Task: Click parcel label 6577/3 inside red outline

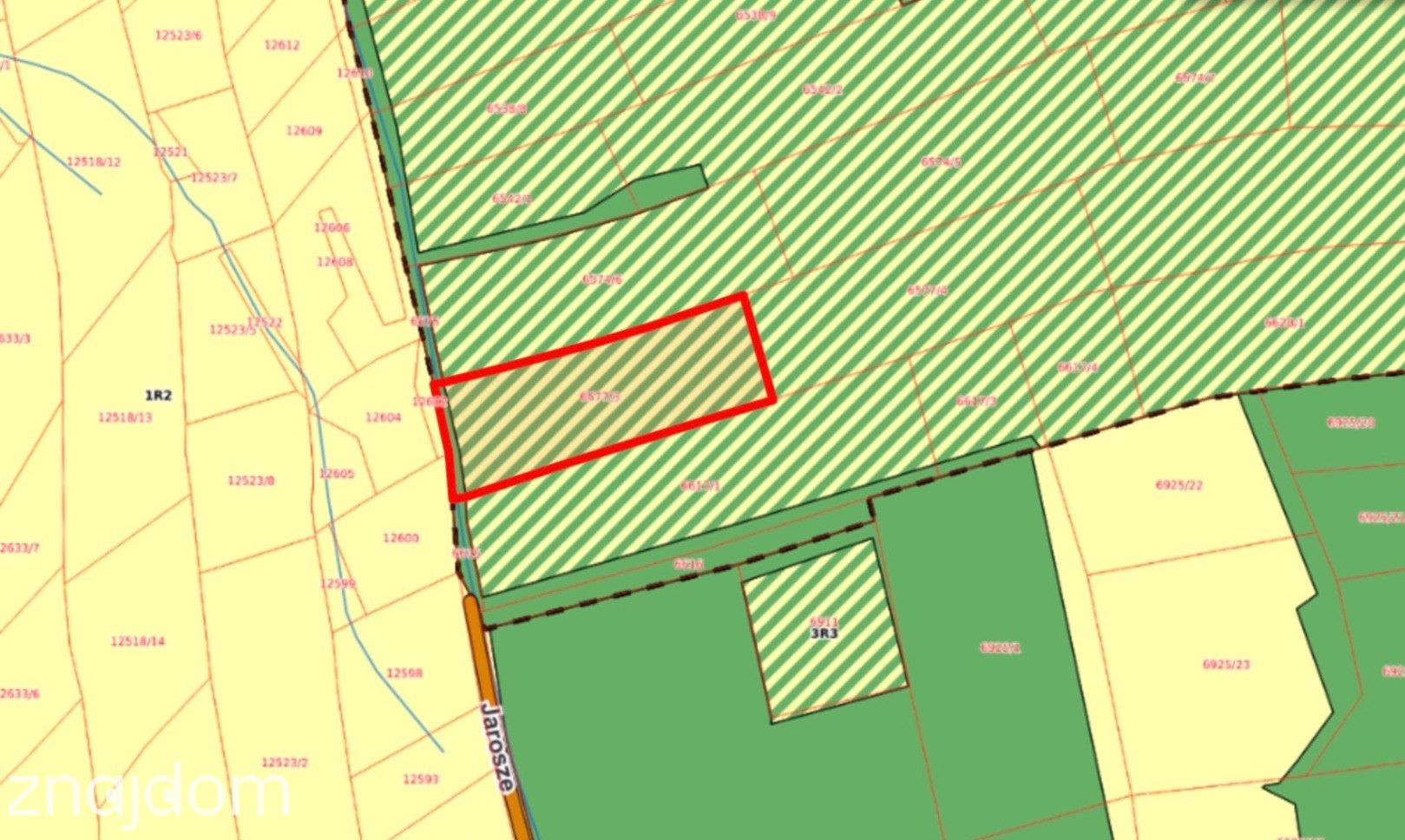Action: pos(601,397)
